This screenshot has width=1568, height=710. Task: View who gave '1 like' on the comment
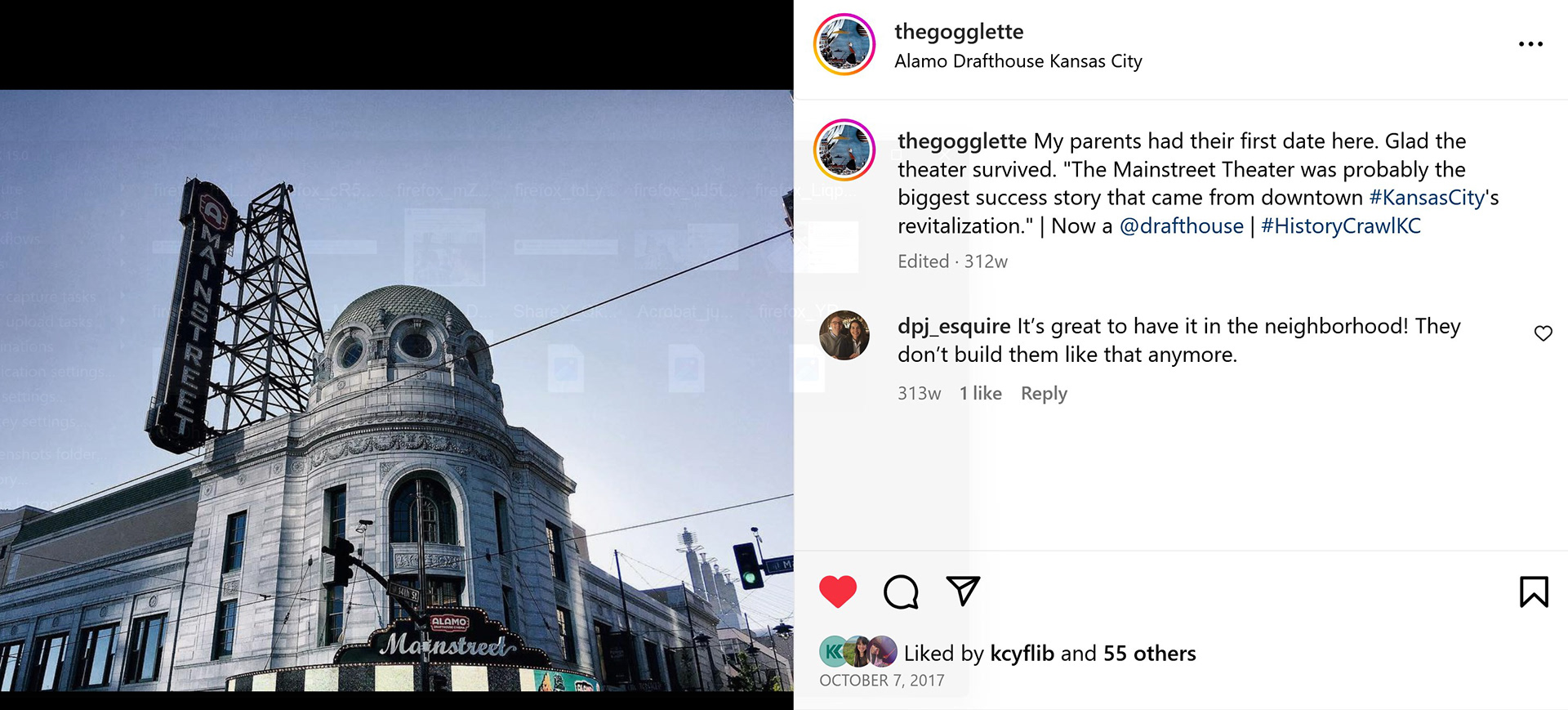tap(980, 394)
